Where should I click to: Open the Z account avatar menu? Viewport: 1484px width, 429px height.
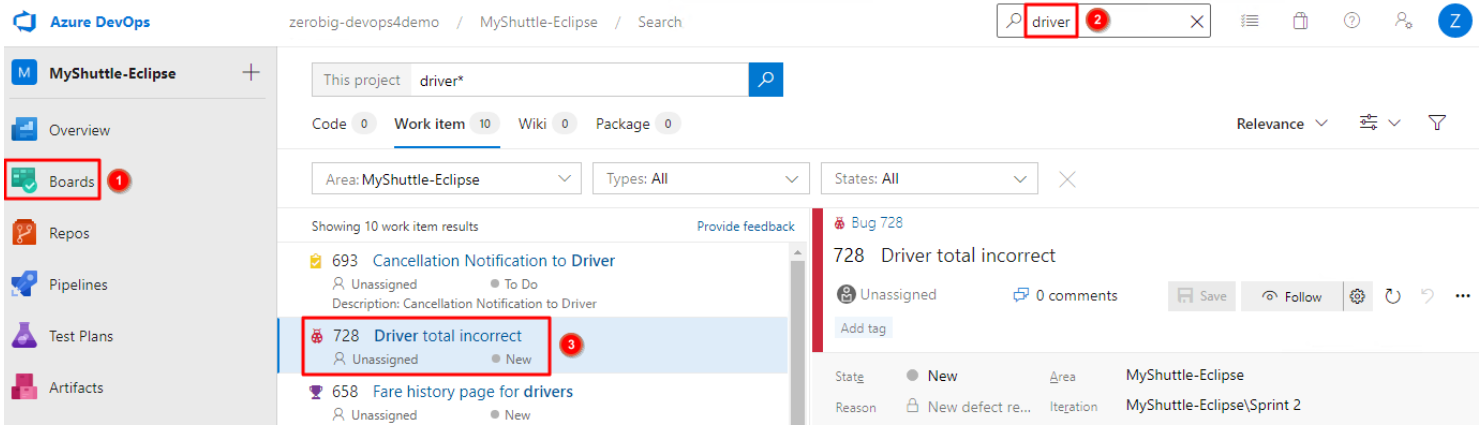1455,21
